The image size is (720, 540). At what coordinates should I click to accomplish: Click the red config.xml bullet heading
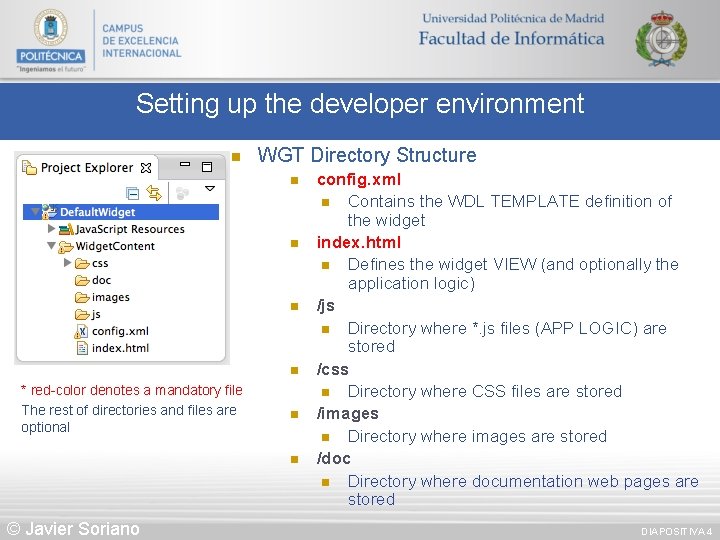(x=359, y=180)
